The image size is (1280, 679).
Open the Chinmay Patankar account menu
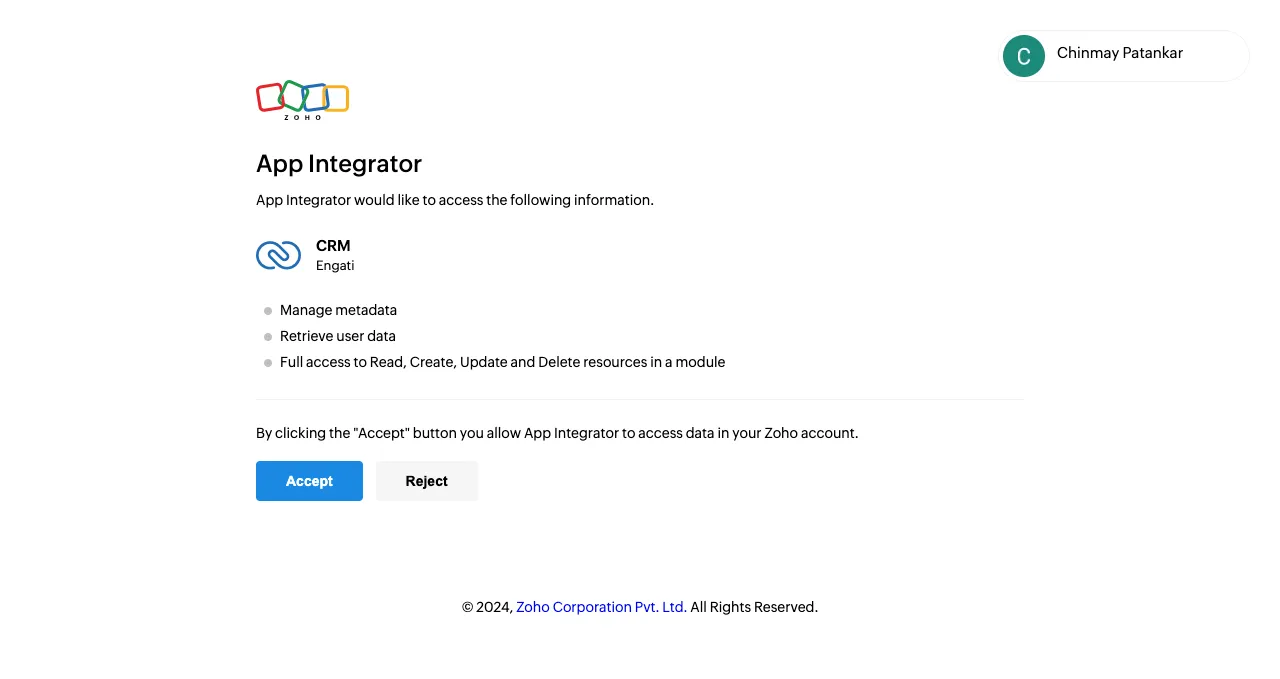coord(1124,56)
